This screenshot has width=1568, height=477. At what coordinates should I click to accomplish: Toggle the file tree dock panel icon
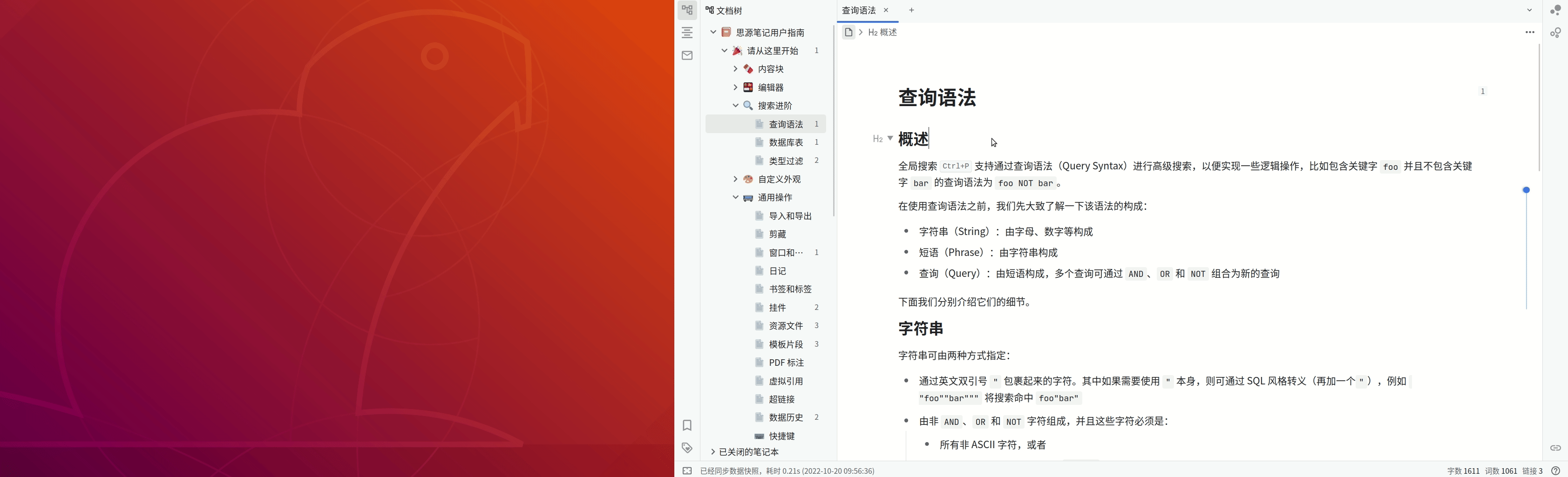[687, 10]
